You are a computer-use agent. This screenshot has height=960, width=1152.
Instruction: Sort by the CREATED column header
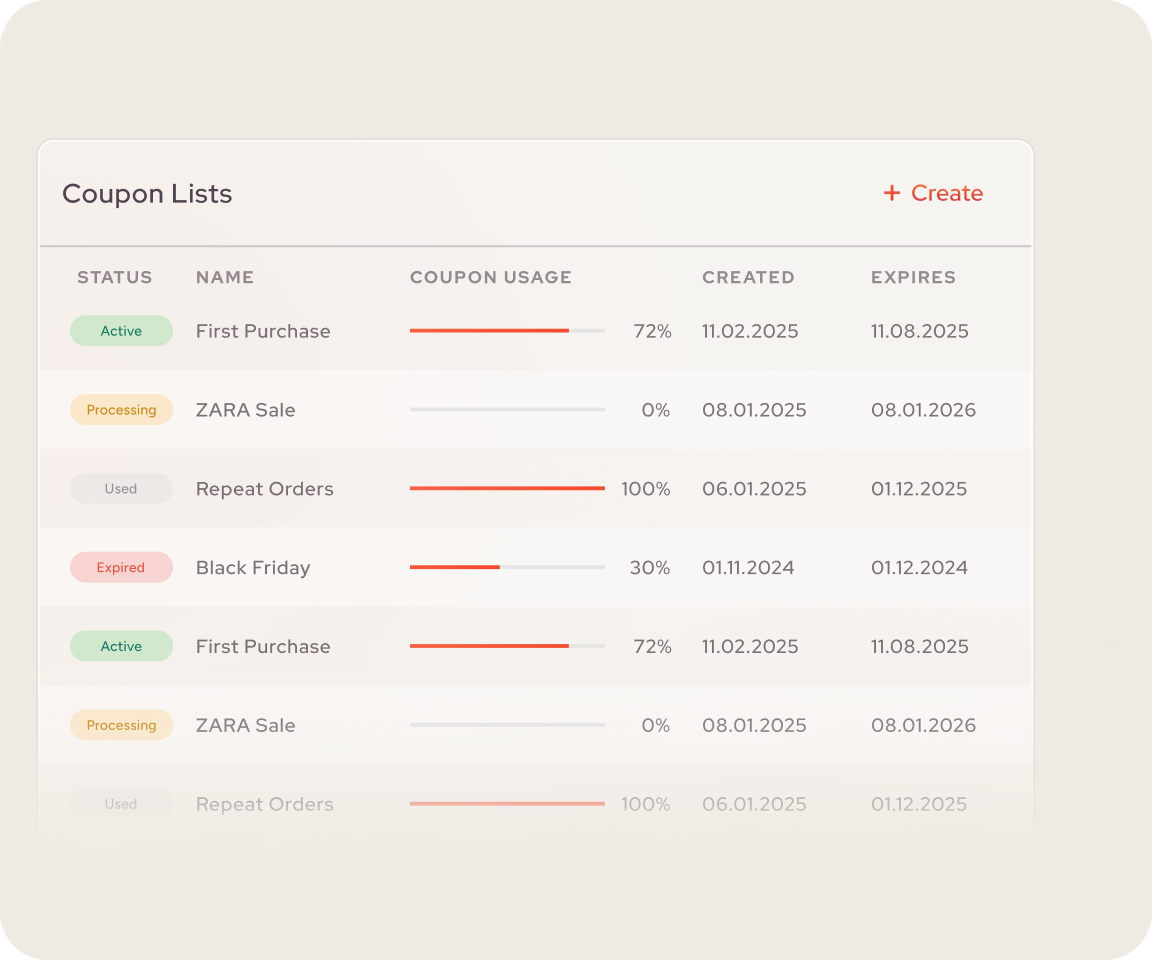pyautogui.click(x=748, y=277)
